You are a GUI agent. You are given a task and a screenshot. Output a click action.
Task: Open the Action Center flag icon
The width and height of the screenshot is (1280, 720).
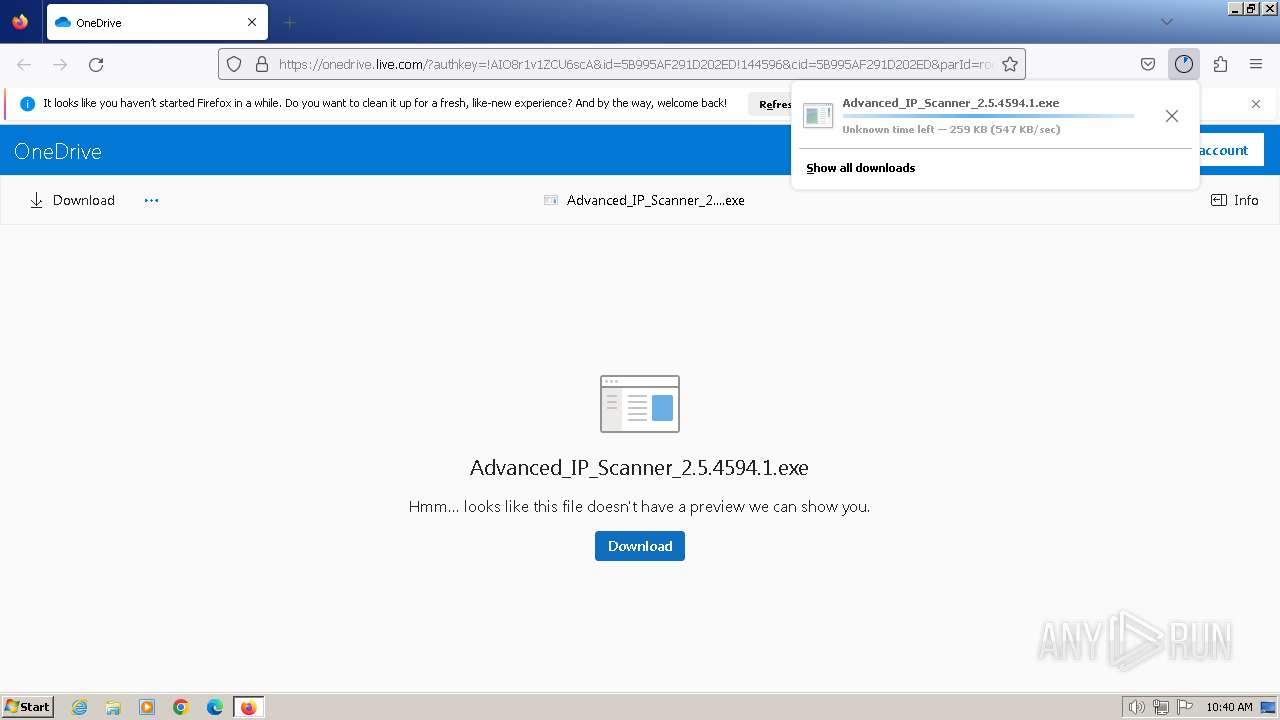tap(1185, 707)
